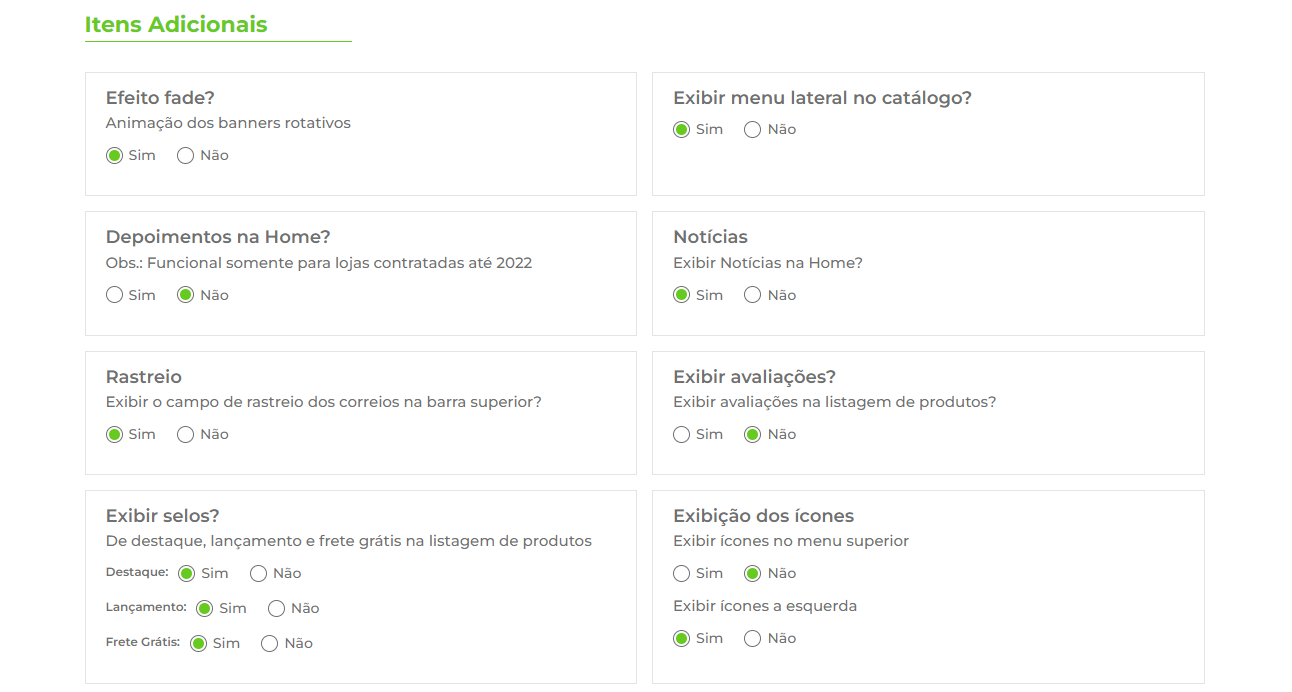Viewport: 1292px width, 692px height.
Task: Select Sim for Efeito fade
Action: (x=114, y=156)
